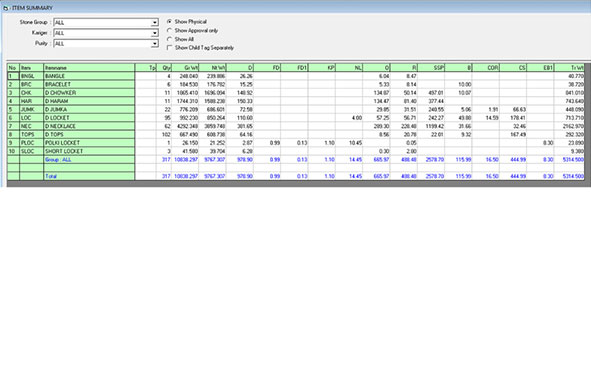Select the BRACELET item name cell
The height and width of the screenshot is (369, 591).
[x=89, y=84]
